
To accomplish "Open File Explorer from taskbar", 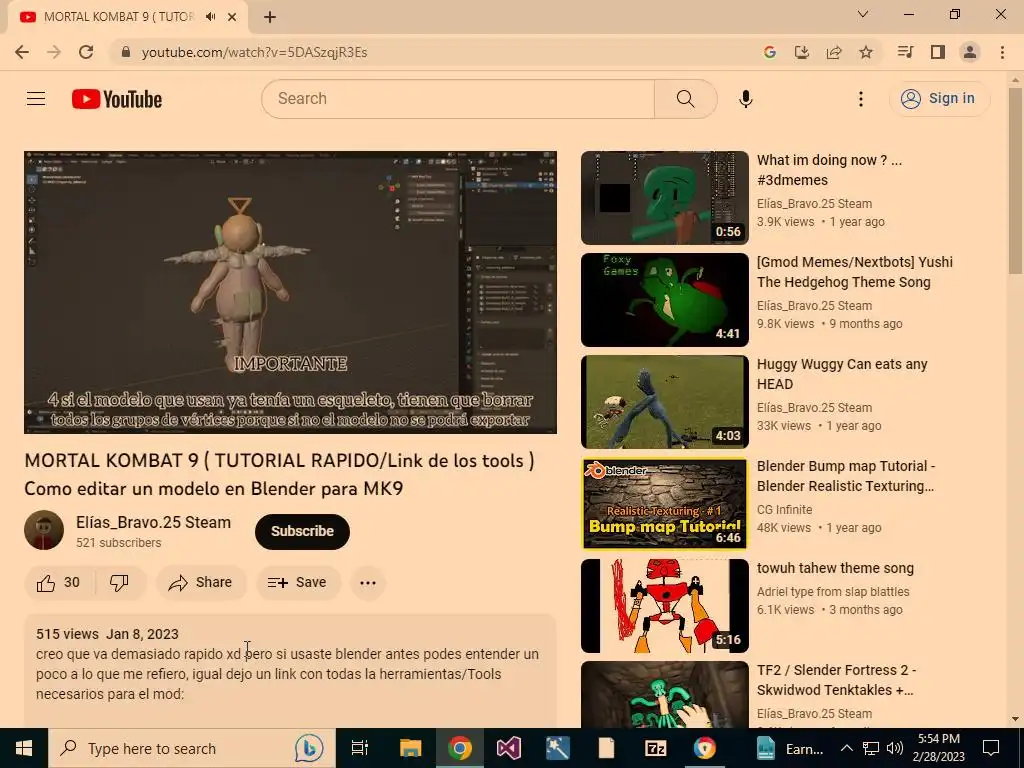I will click(x=410, y=748).
